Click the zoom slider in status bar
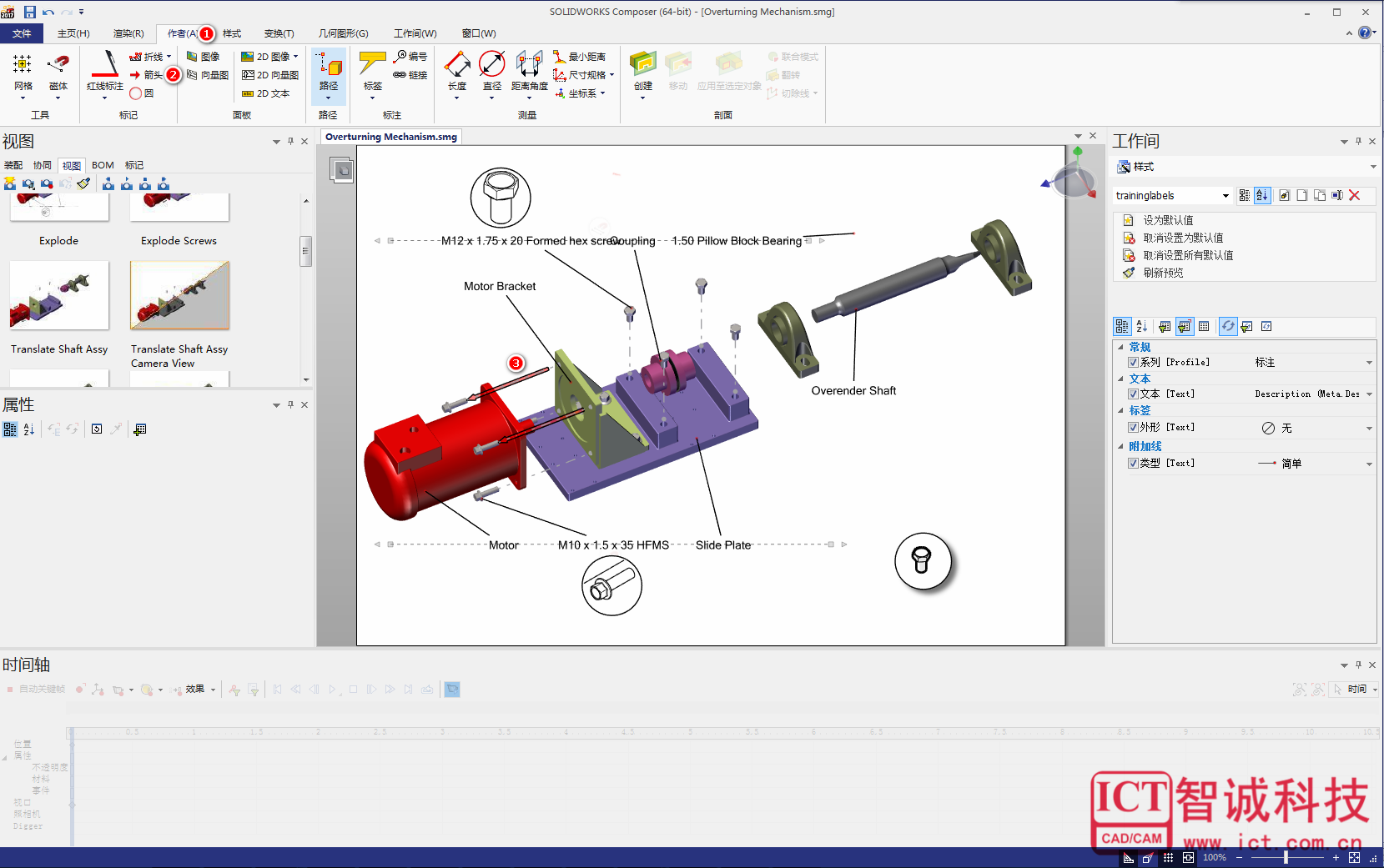Viewport: 1384px width, 868px height. pyautogui.click(x=1286, y=857)
